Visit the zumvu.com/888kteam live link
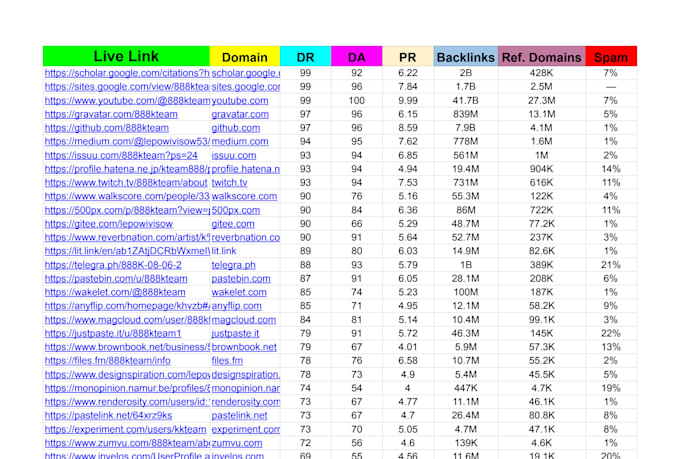Screen dimensions: 680x459 click(127, 443)
